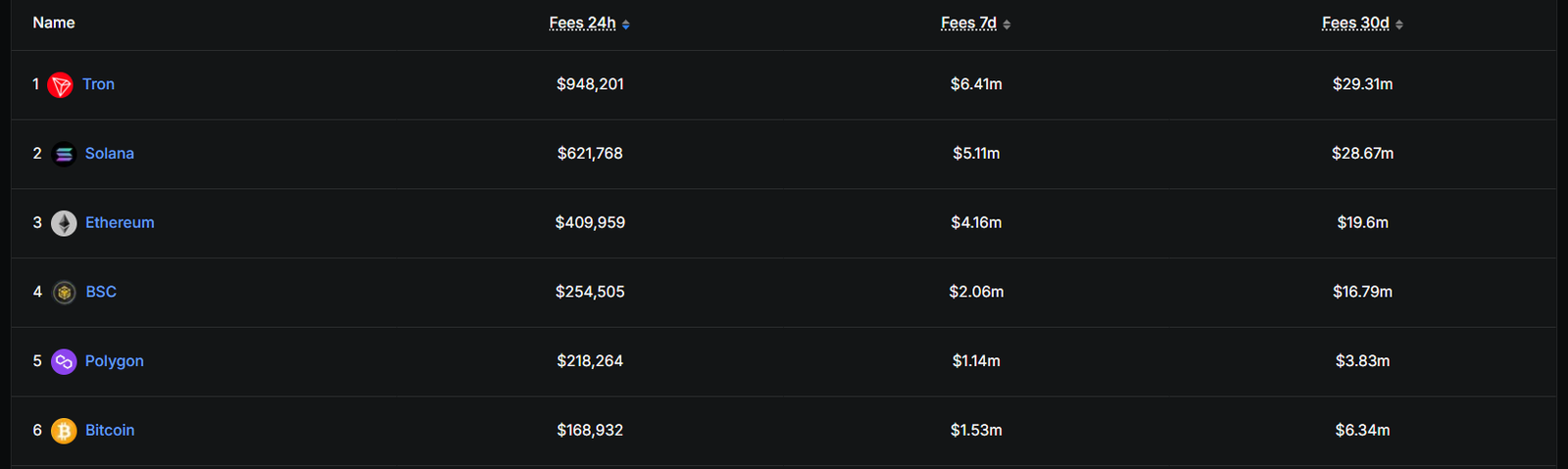This screenshot has height=469, width=1568.
Task: Click the BSC logo icon
Action: (64, 293)
